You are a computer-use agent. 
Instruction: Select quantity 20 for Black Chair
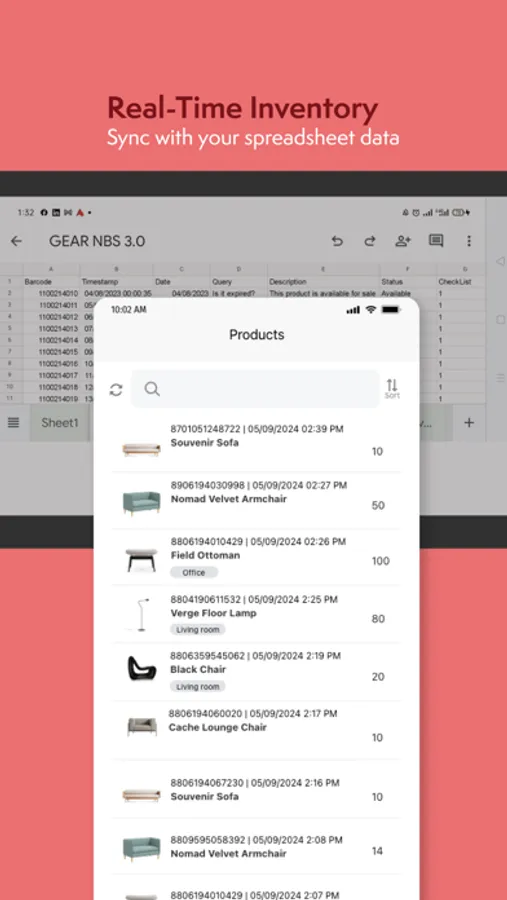click(378, 677)
